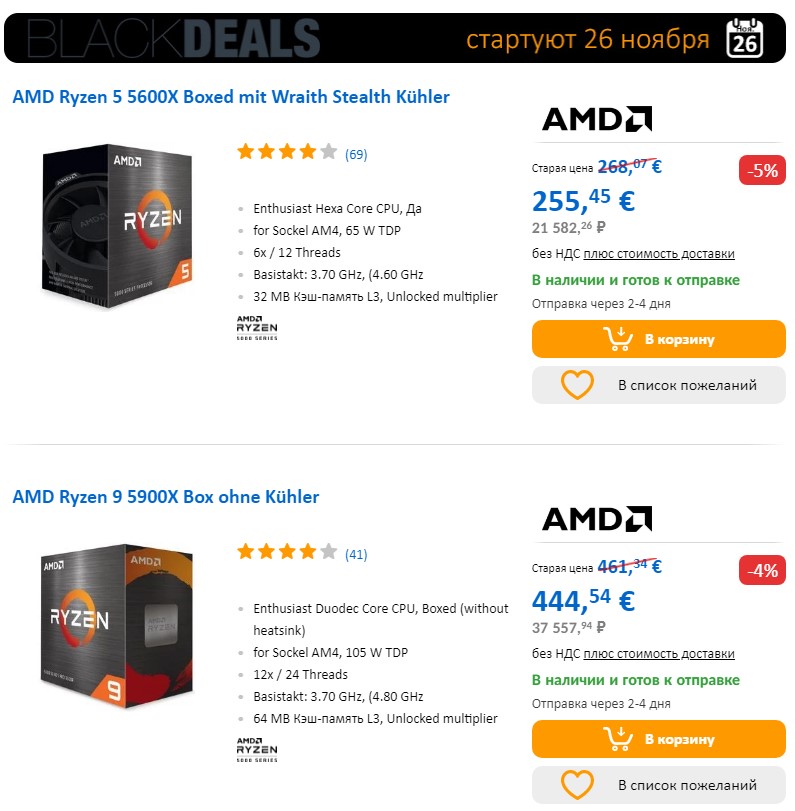Click the AMD Ryzen 5000 Series badge under Ryzen 9
795x811 pixels.
(x=257, y=750)
